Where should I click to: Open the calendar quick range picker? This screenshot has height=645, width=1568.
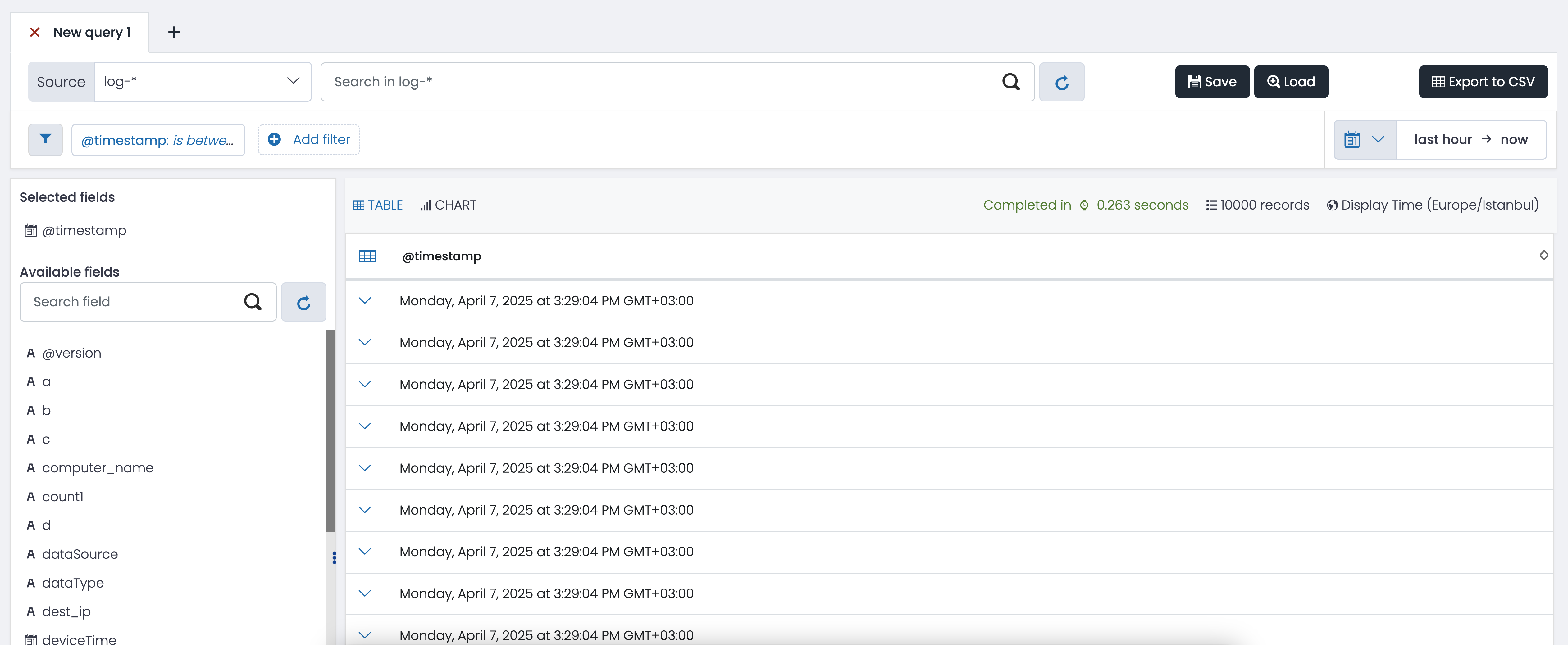[x=1364, y=139]
